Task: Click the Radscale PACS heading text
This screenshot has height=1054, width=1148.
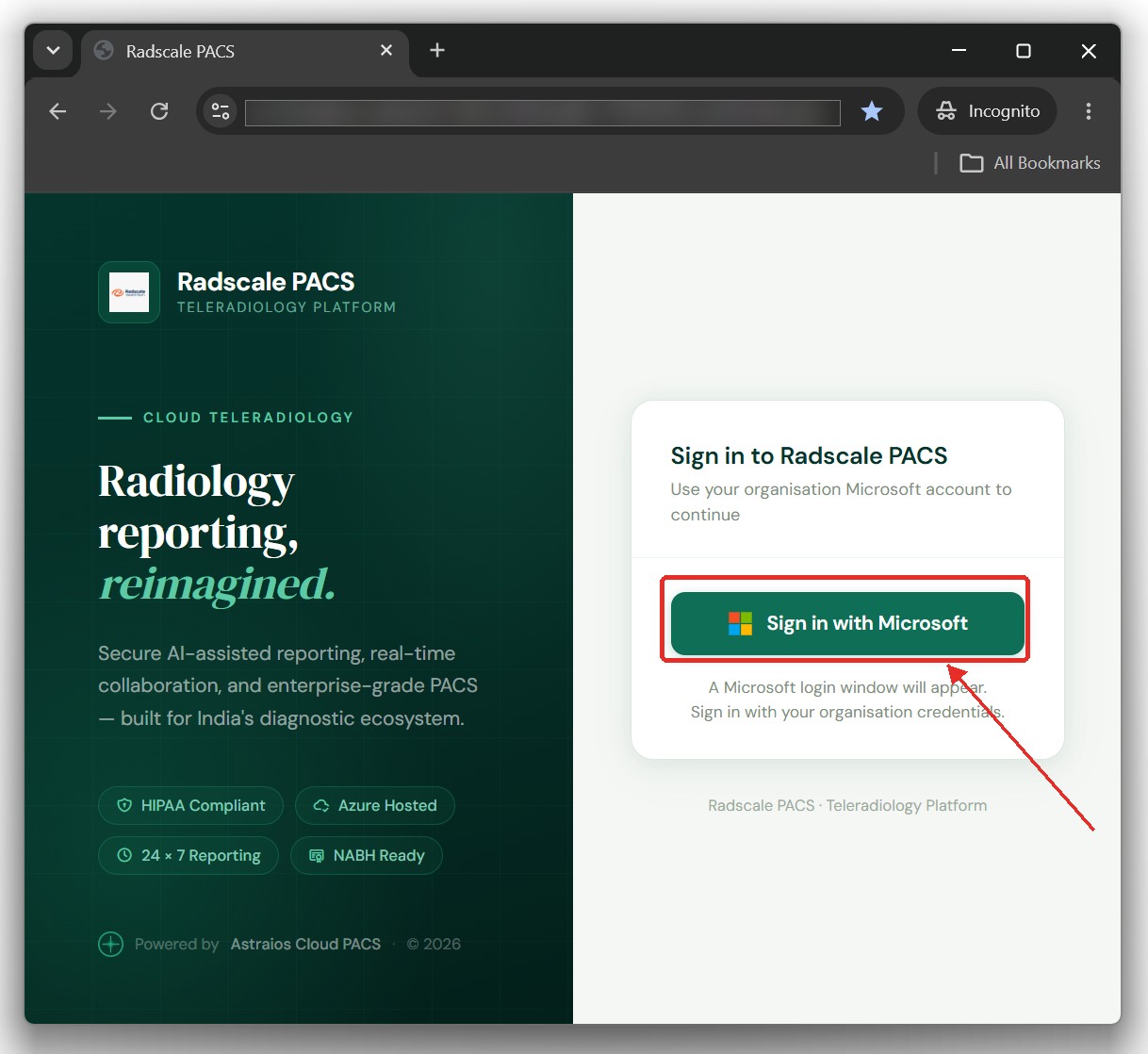Action: coord(266,282)
